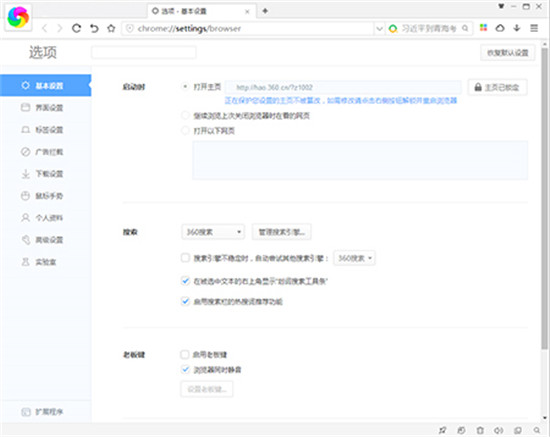550x437 pixels.
Task: Click the window-copy icon in the status bar
Action: [517, 430]
